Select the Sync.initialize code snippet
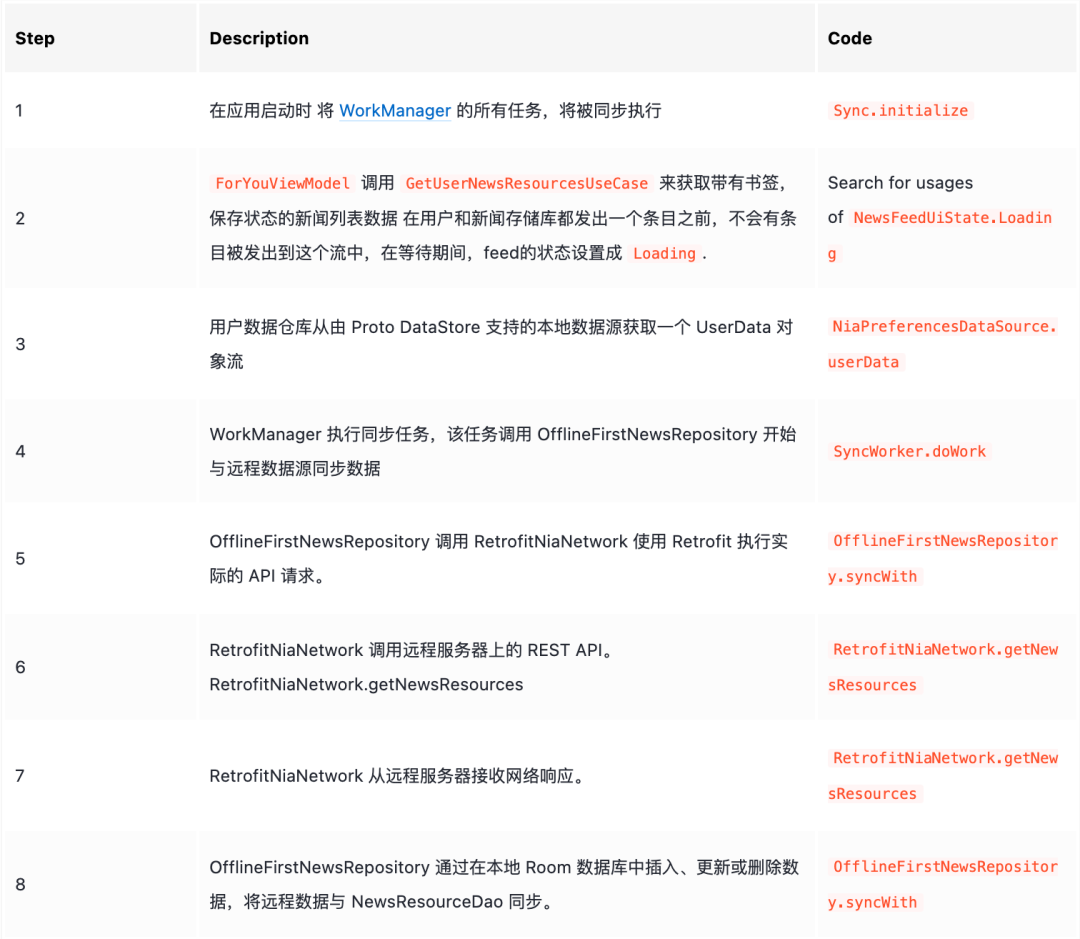Viewport: 1080px width, 939px height. [900, 111]
